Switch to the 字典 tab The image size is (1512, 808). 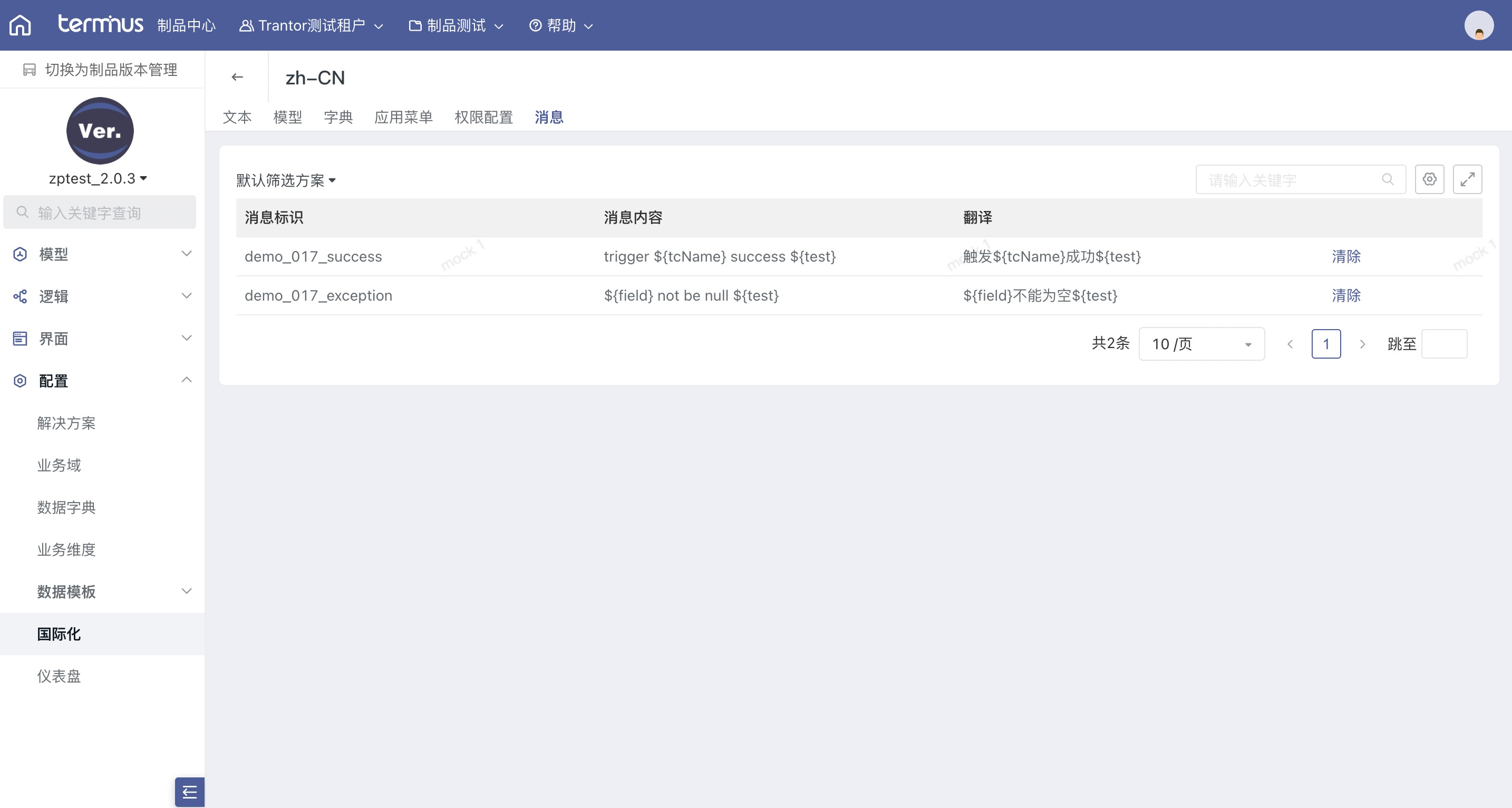pyautogui.click(x=338, y=117)
